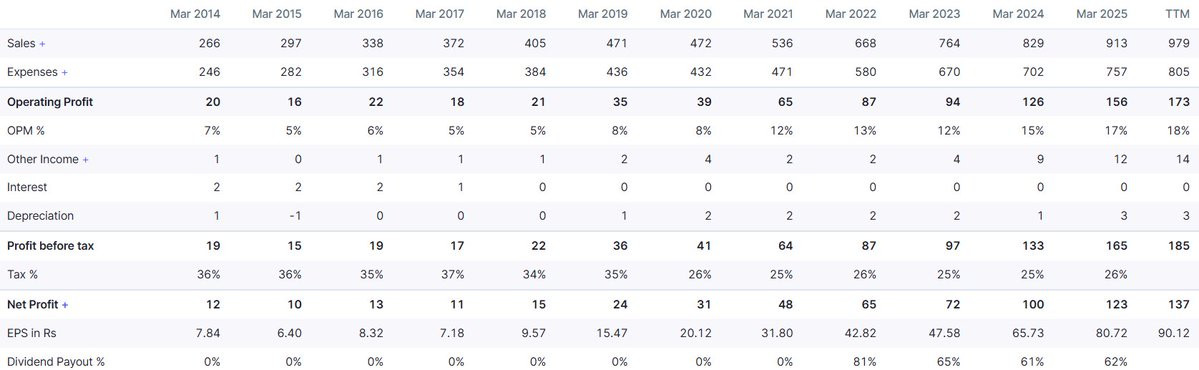Click the TTM column header

tap(1177, 15)
